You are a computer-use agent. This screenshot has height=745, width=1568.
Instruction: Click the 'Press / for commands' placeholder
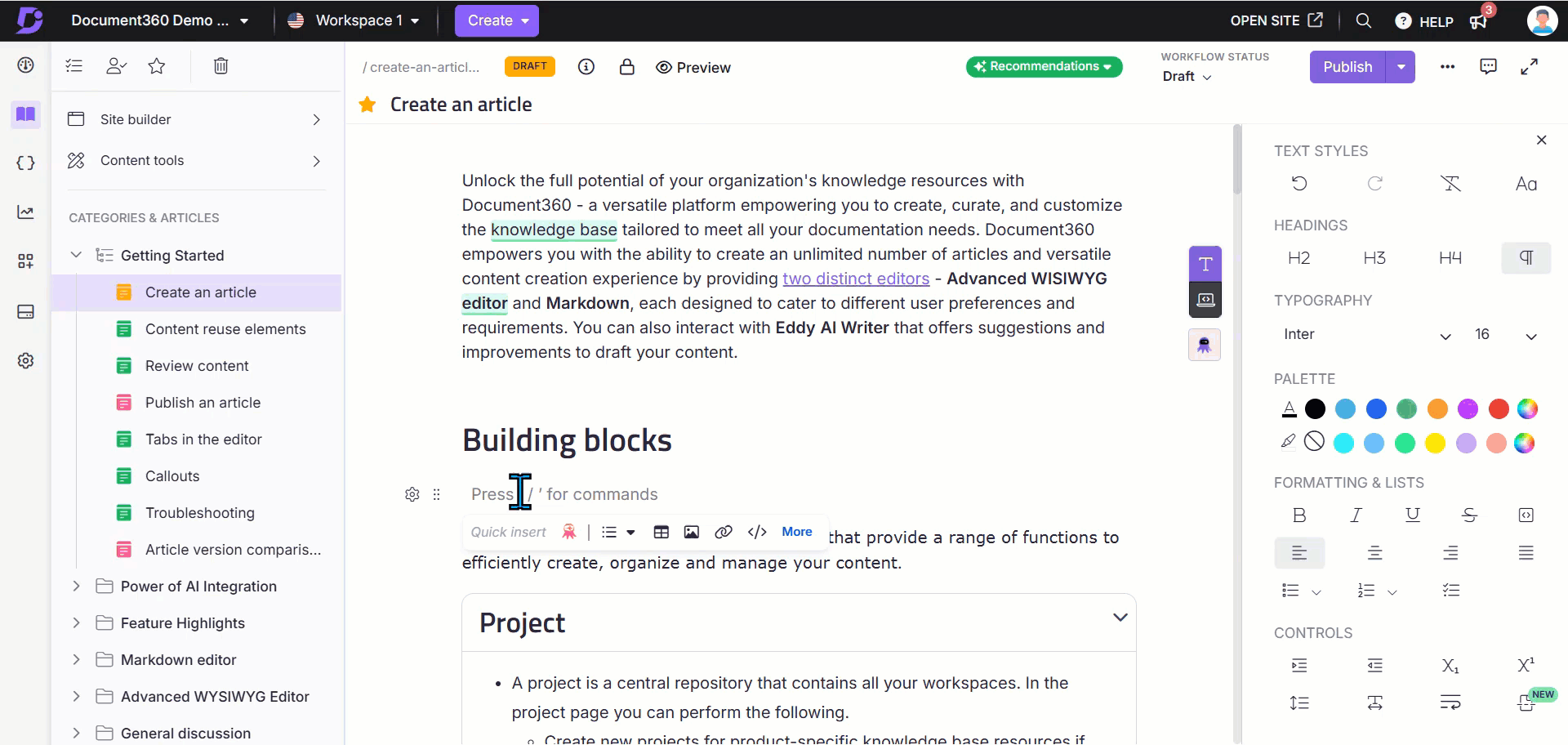tap(564, 494)
